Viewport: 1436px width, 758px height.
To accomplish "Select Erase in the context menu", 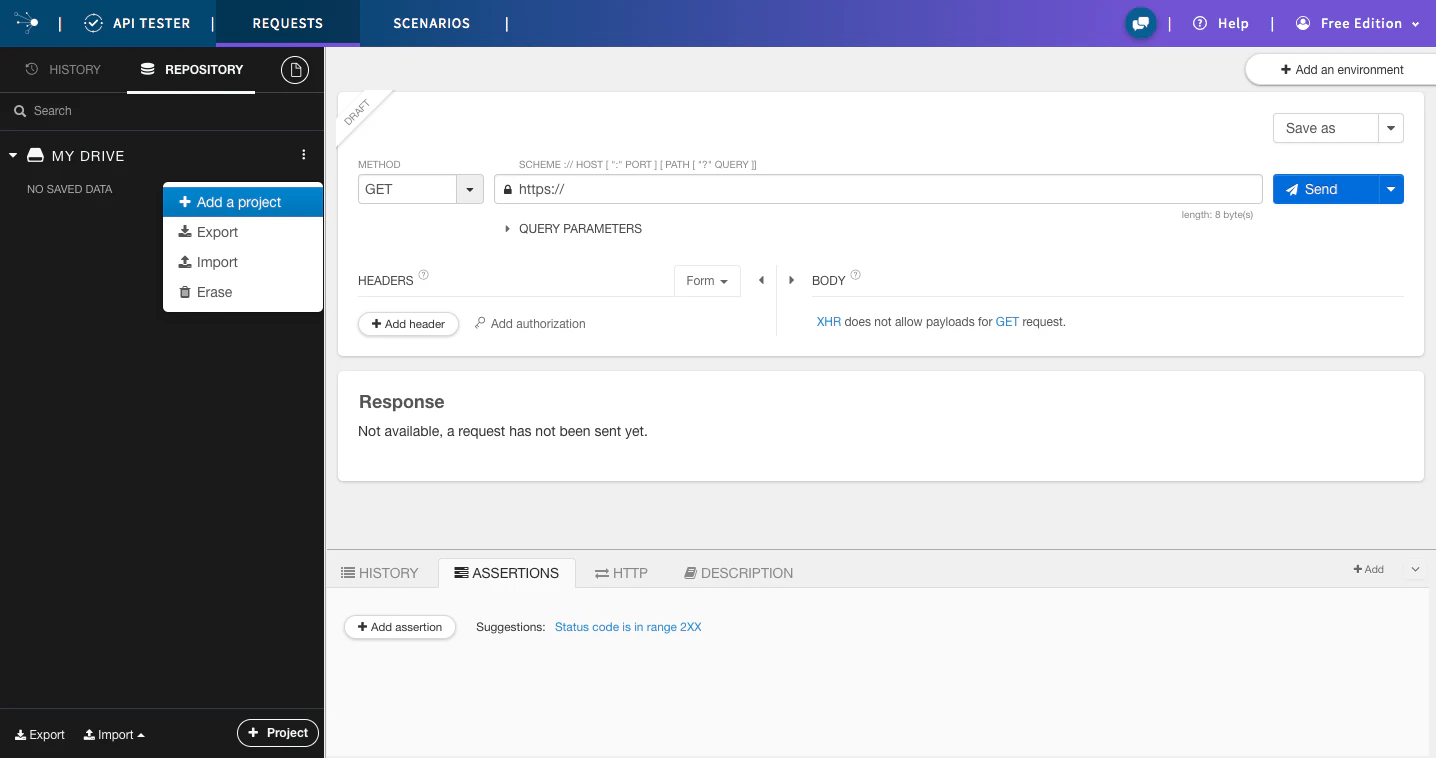I will point(243,292).
